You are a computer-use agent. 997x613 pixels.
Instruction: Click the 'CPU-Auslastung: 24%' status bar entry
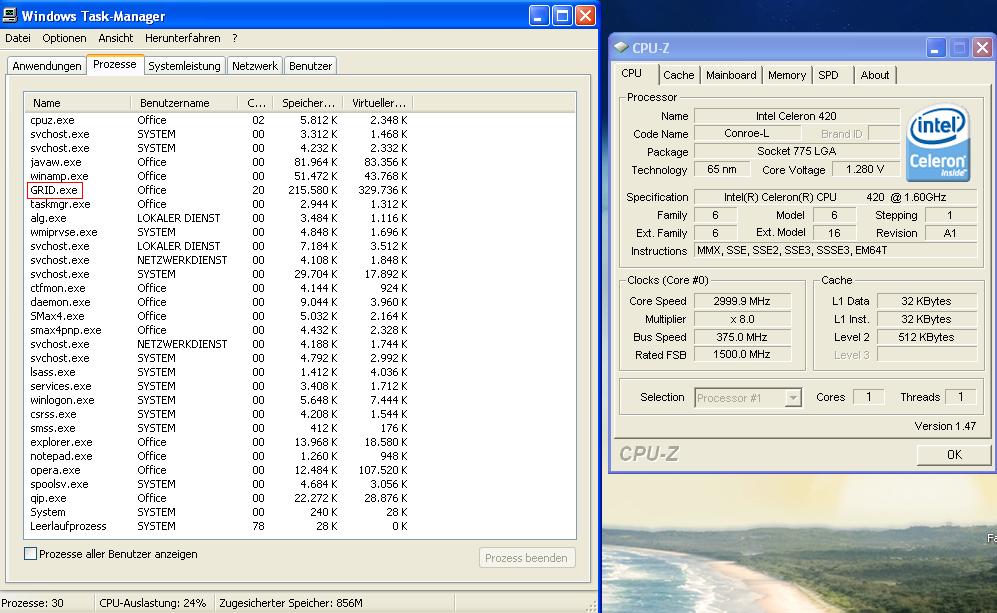point(153,603)
